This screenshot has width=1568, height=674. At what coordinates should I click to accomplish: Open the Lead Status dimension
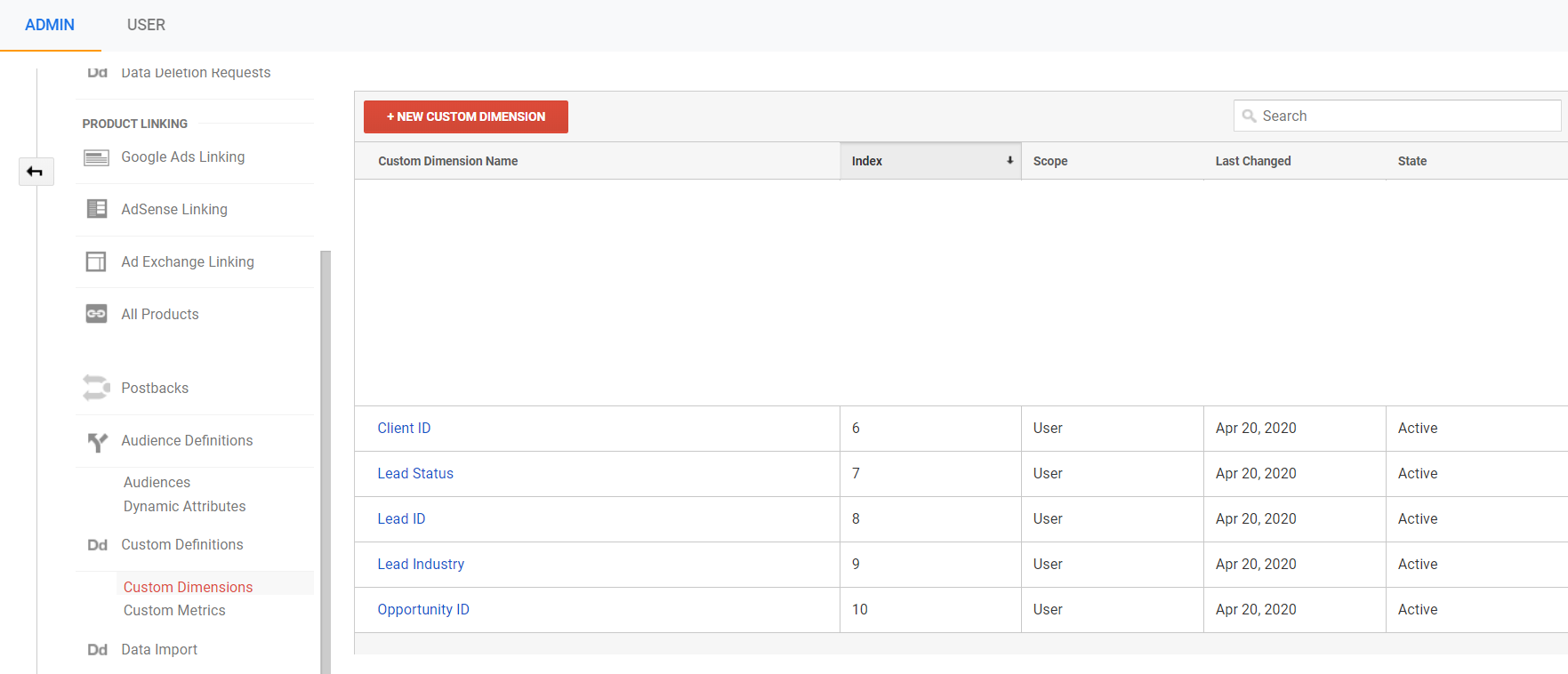[x=415, y=474]
